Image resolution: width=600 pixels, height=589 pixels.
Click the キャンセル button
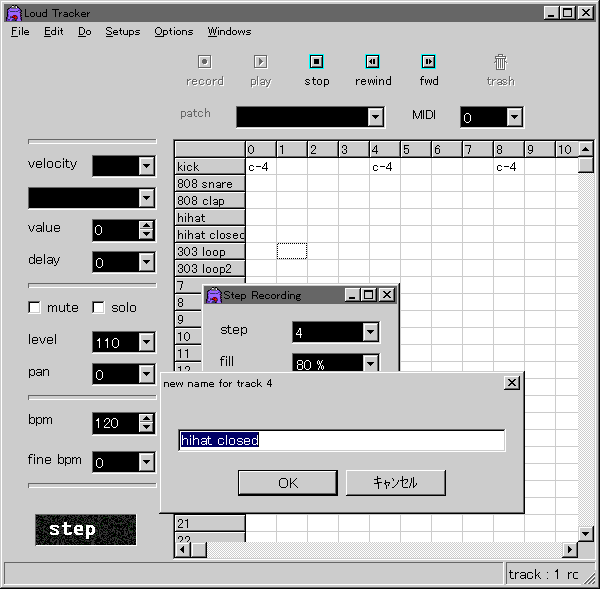pyautogui.click(x=396, y=483)
